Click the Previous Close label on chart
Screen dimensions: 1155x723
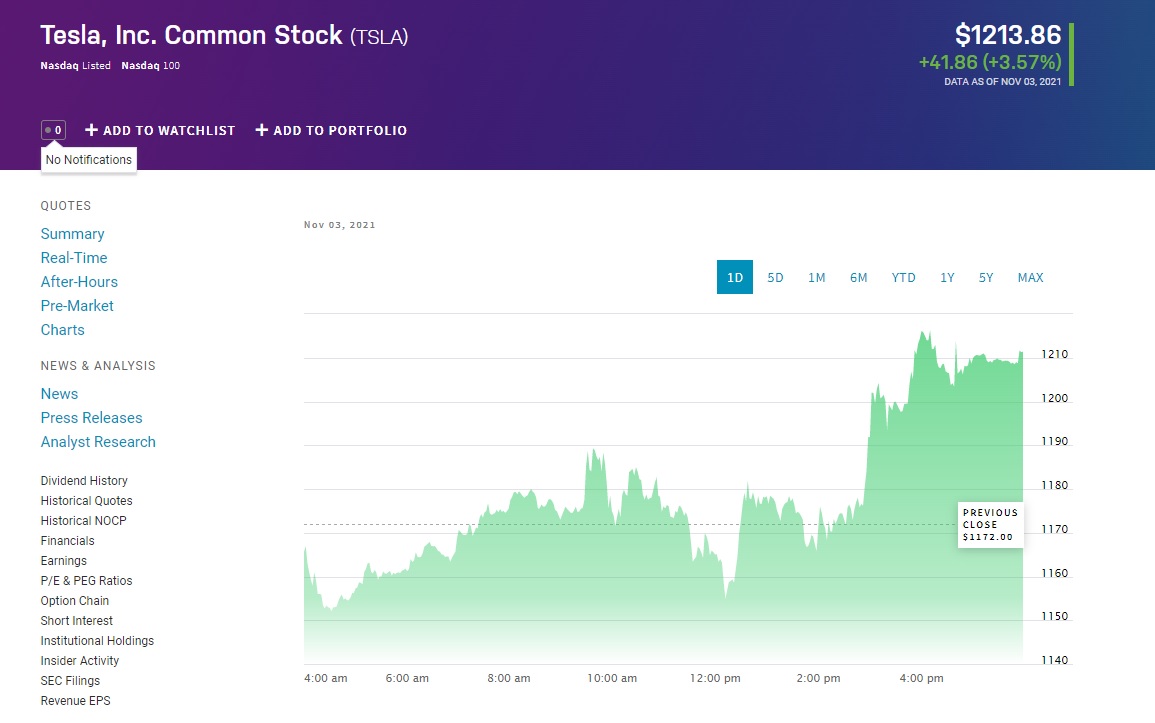[x=990, y=524]
